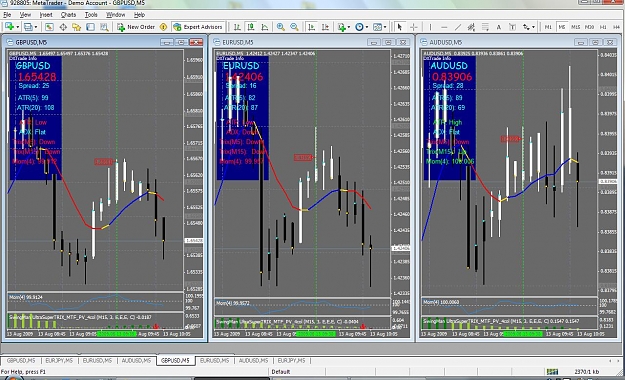The height and width of the screenshot is (380, 625).
Task: Expand the Periods dropdown arrow
Action: click(367, 27)
